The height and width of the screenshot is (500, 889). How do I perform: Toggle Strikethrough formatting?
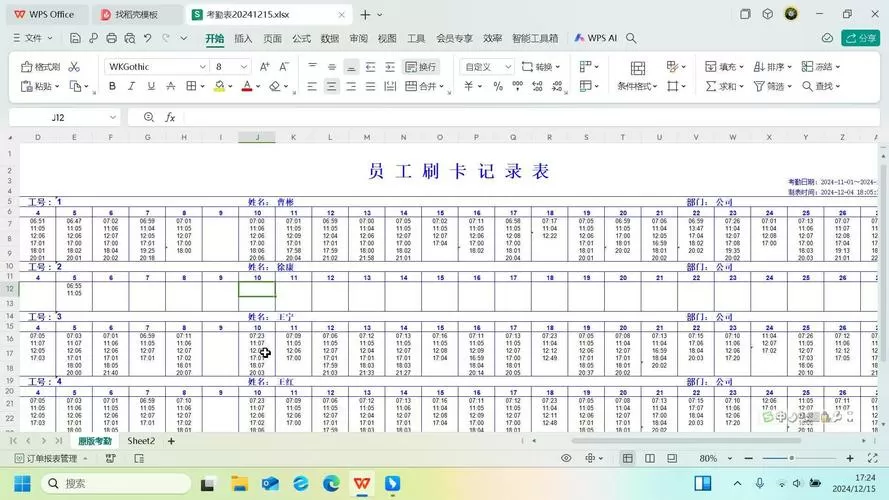click(170, 86)
